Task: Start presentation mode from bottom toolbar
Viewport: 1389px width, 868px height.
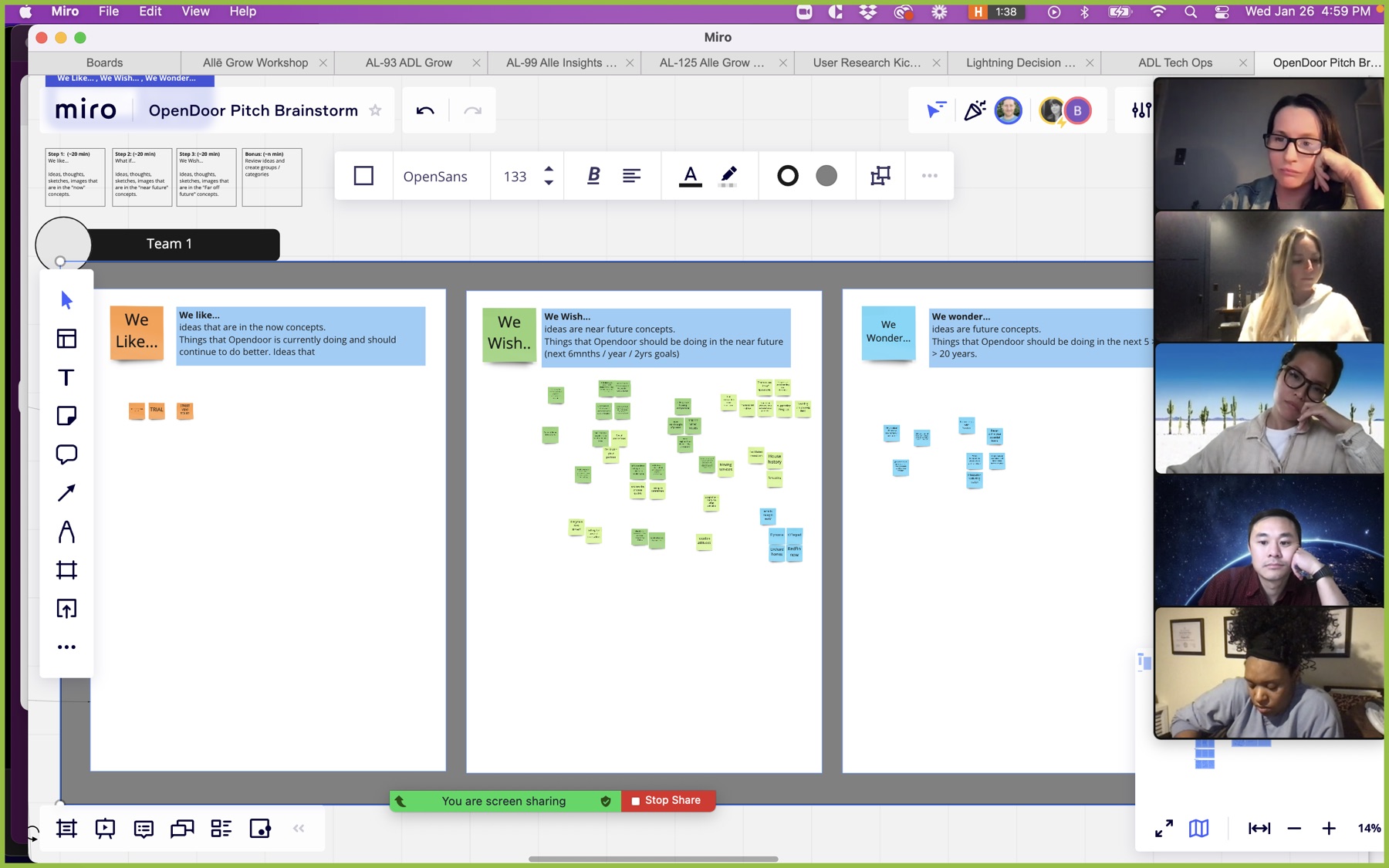Action: 105,829
